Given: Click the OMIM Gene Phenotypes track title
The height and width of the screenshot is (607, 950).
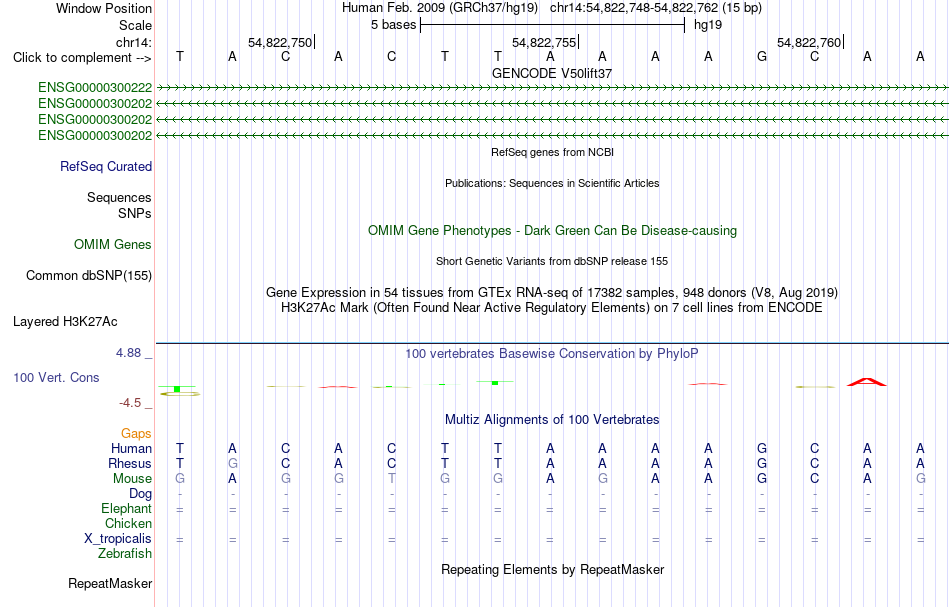Looking at the screenshot, I should pyautogui.click(x=552, y=231).
